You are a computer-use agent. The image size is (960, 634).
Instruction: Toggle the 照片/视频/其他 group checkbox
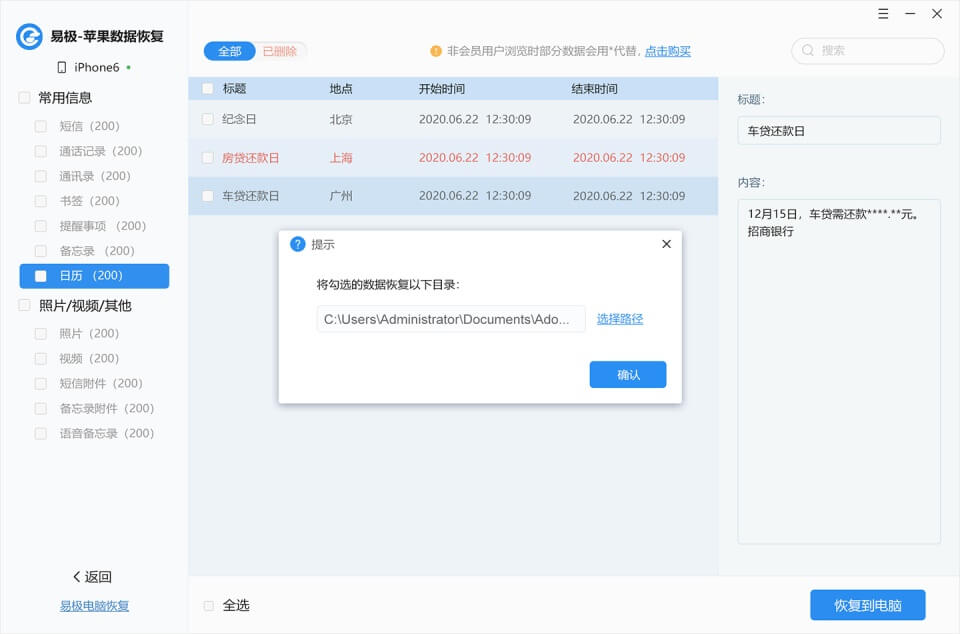tap(24, 305)
